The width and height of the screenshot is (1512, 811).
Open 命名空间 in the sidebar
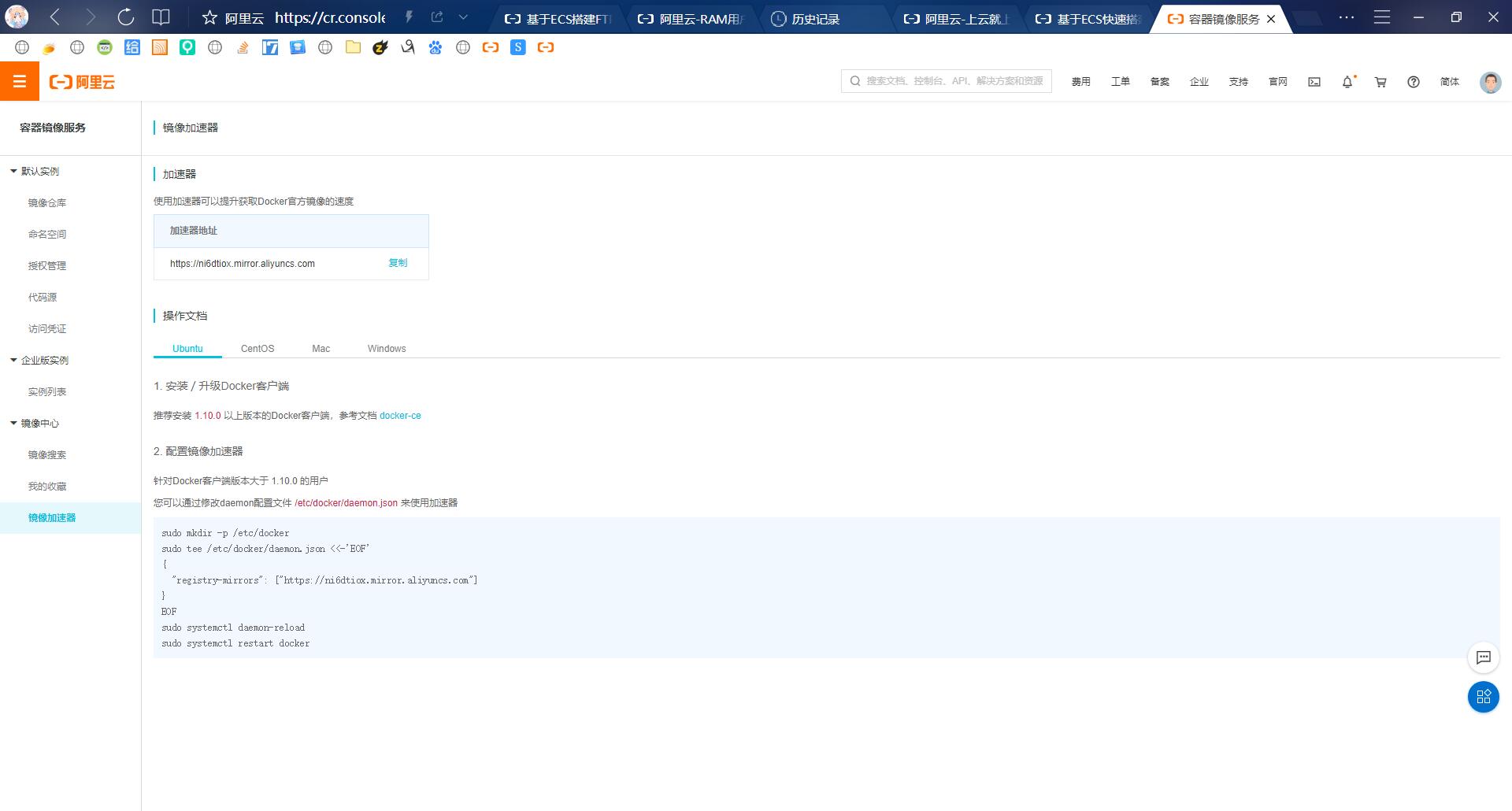47,234
